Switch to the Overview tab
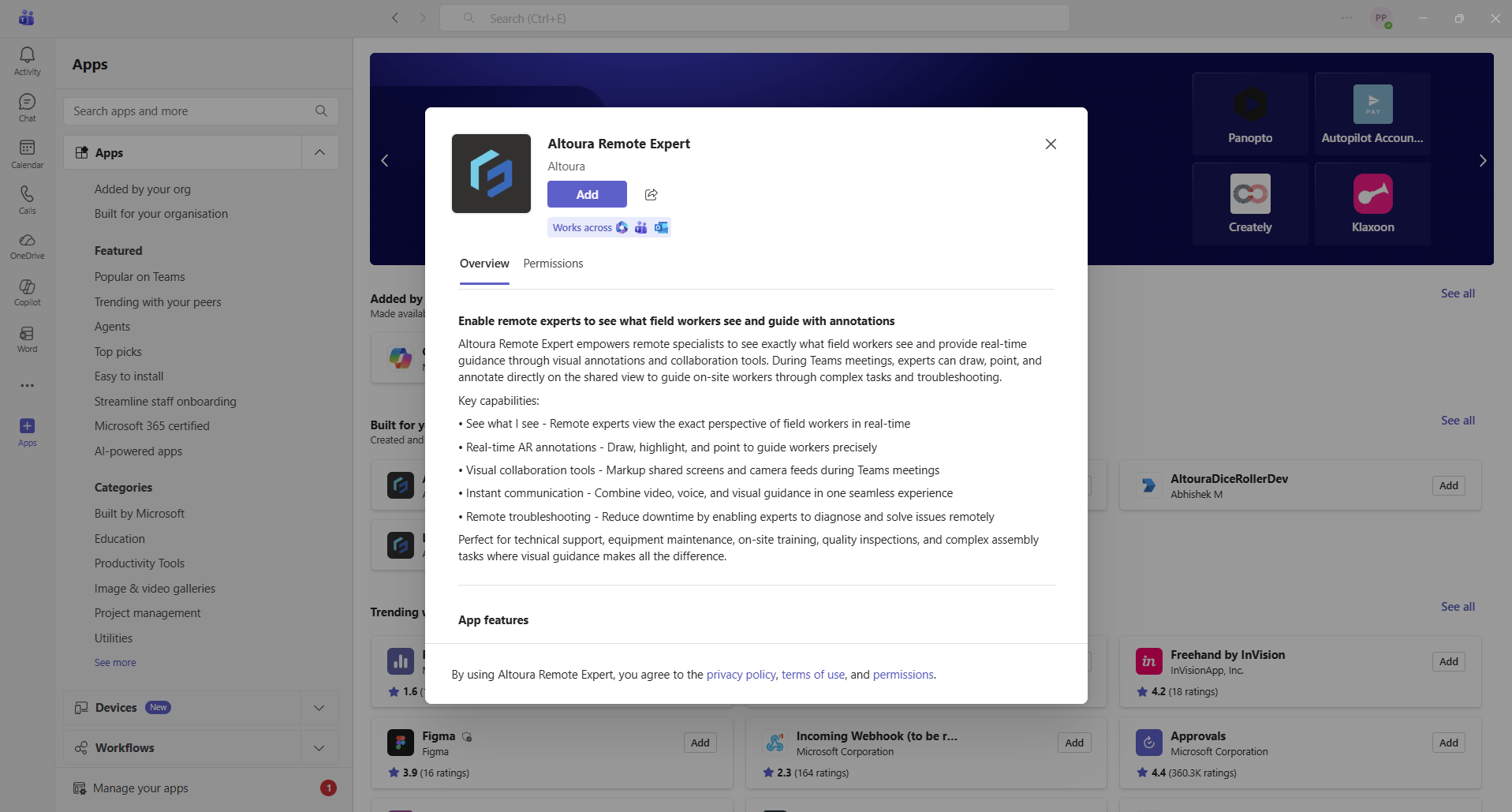Viewport: 1512px width, 812px height. 484,264
